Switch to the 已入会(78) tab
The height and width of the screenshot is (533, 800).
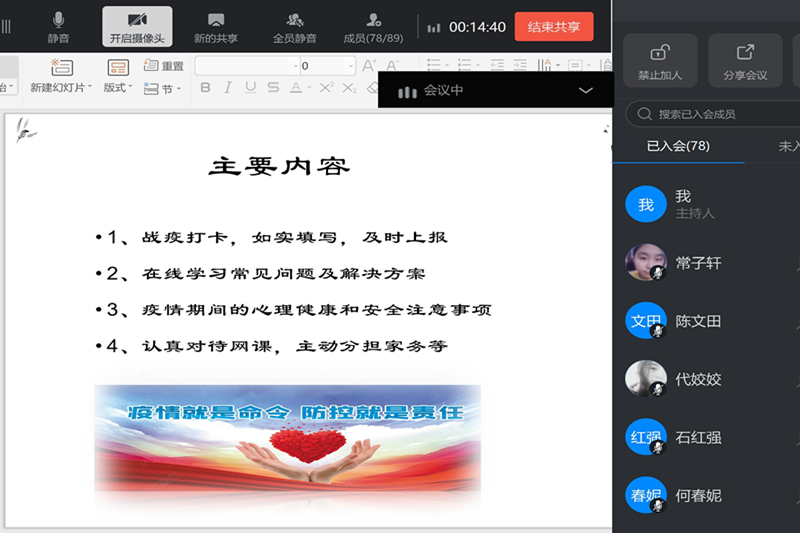pos(678,146)
